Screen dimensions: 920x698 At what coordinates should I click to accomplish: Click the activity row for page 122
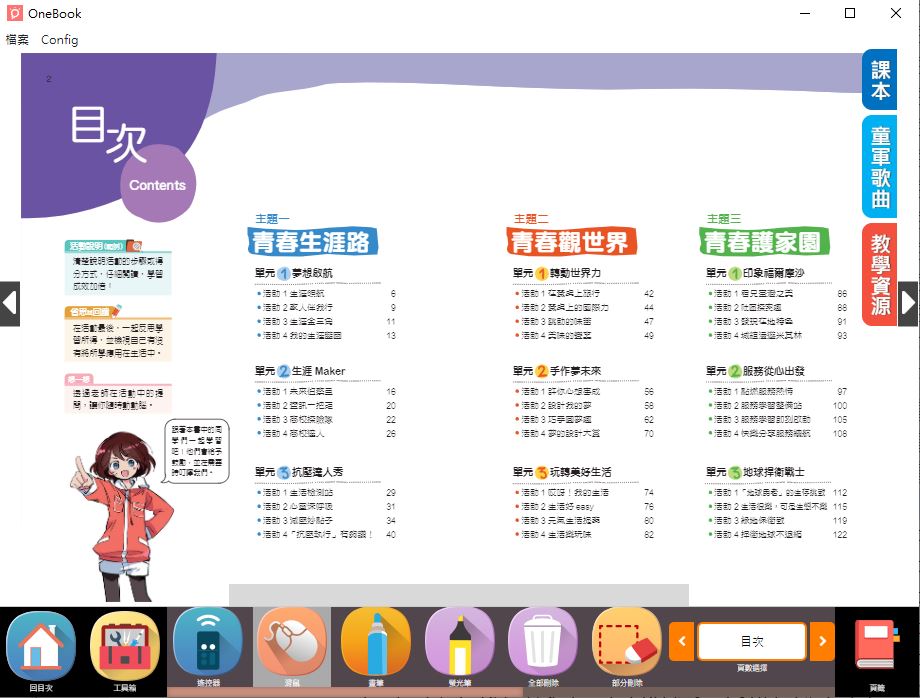[x=777, y=534]
